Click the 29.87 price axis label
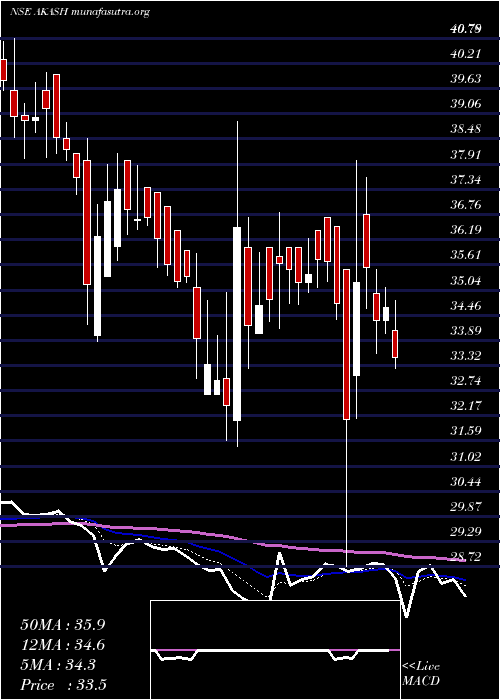Viewport: 500px width, 700px height. 466,507
